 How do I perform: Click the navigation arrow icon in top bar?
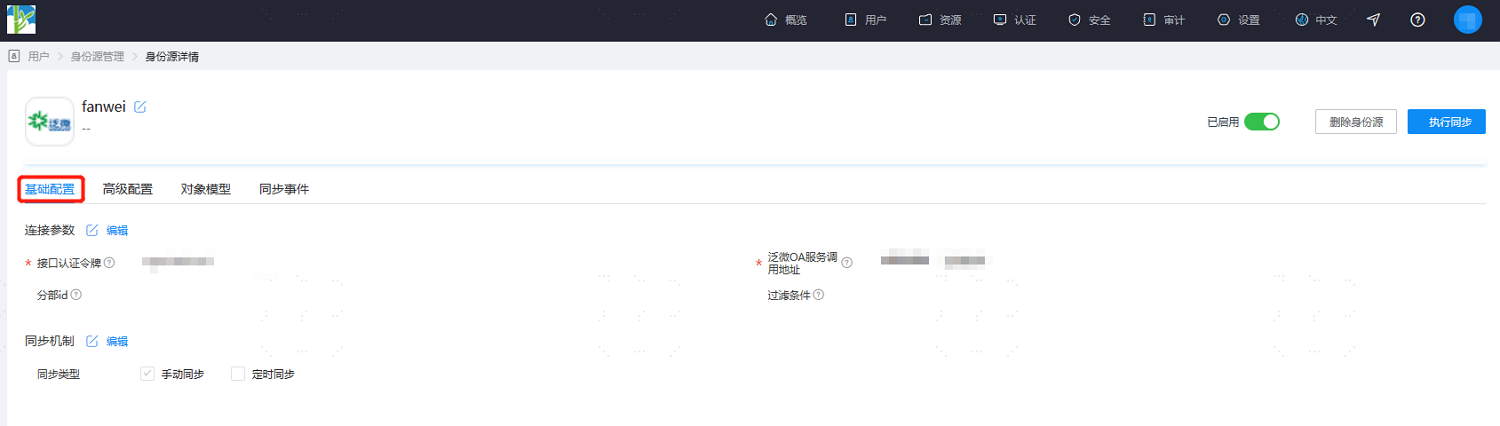coord(1374,20)
